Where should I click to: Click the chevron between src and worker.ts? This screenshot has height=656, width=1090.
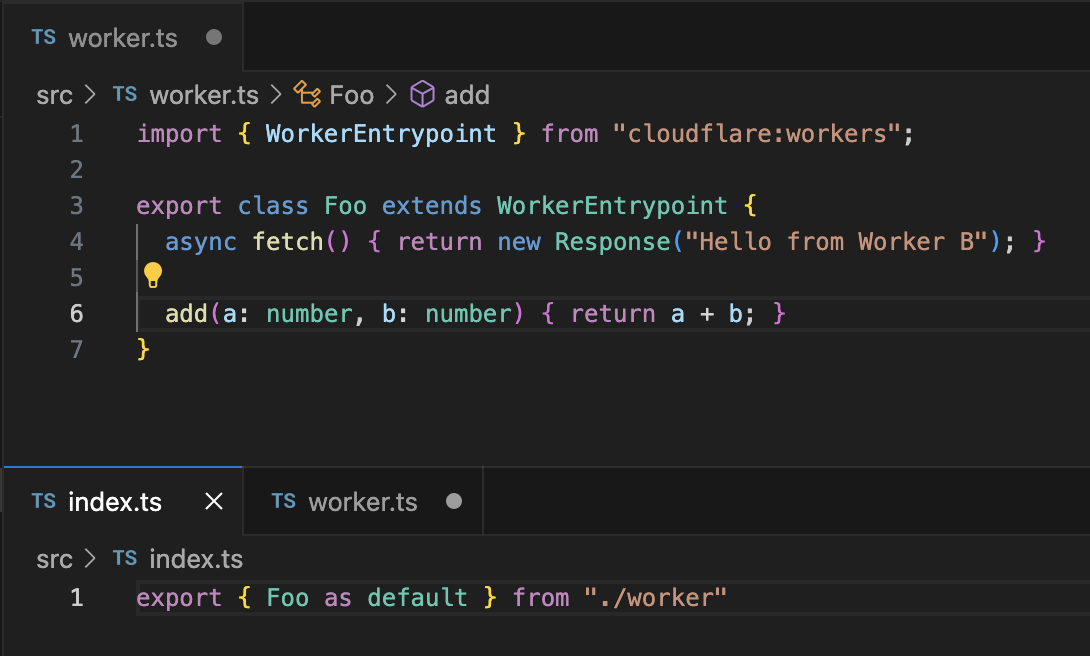click(x=90, y=95)
